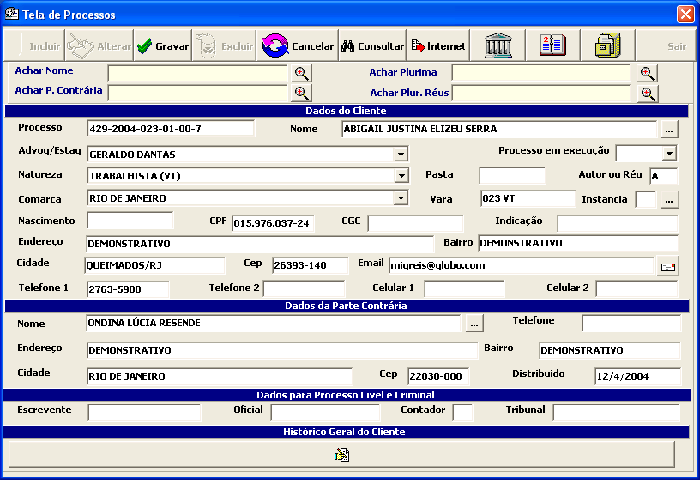The height and width of the screenshot is (480, 700).
Task: Expand the Comarca dropdown
Action: tap(400, 198)
